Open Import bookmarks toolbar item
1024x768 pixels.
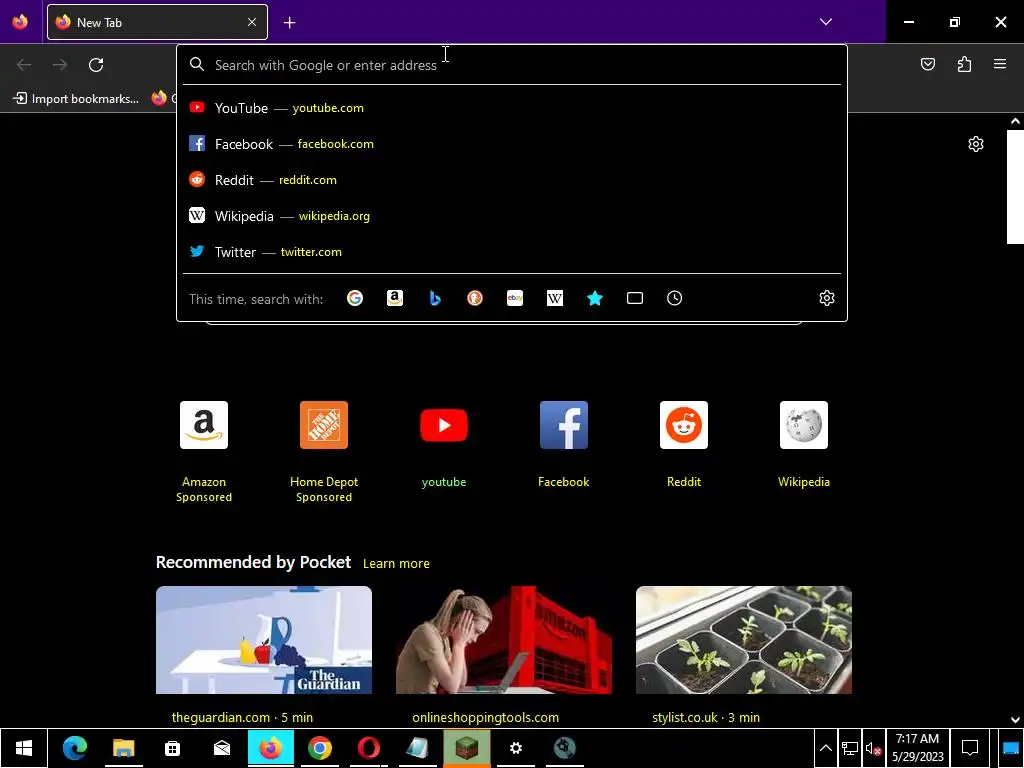click(x=76, y=99)
